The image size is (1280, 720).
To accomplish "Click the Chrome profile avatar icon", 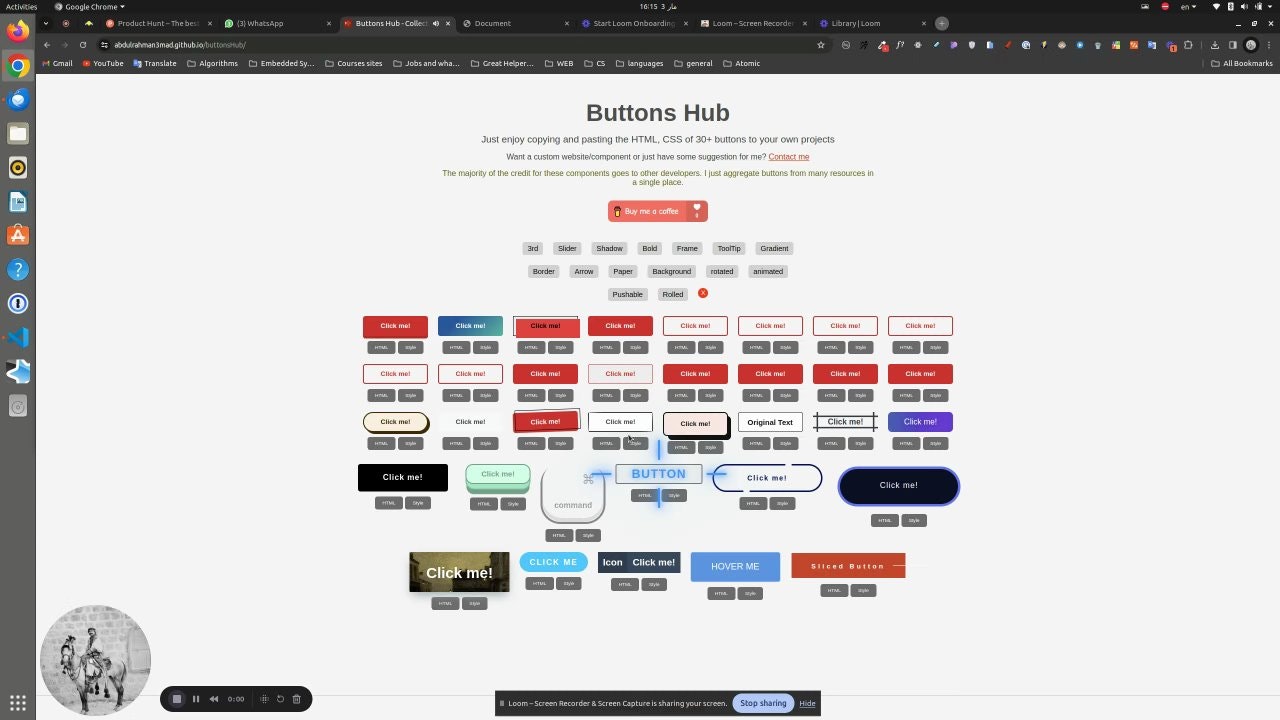I will click(x=1251, y=44).
